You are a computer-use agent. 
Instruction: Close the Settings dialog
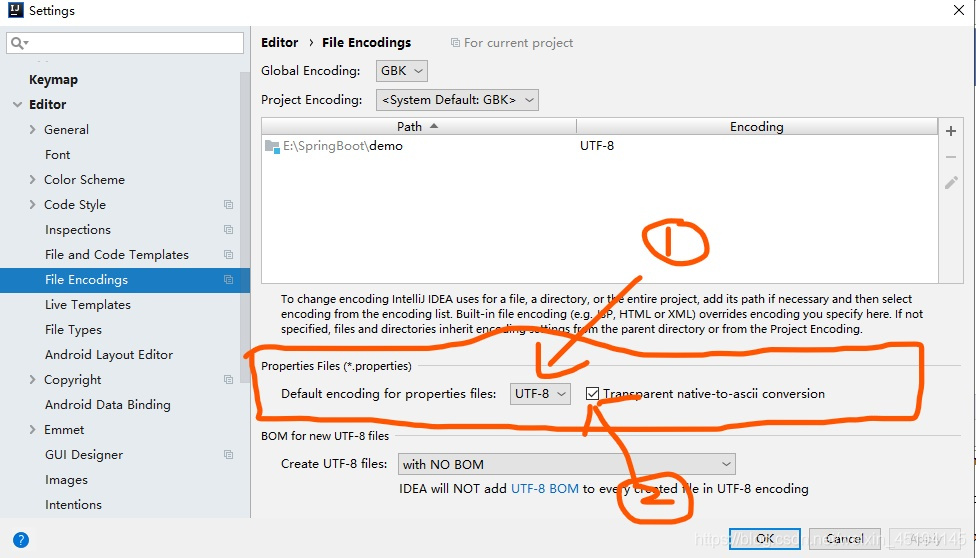point(959,10)
